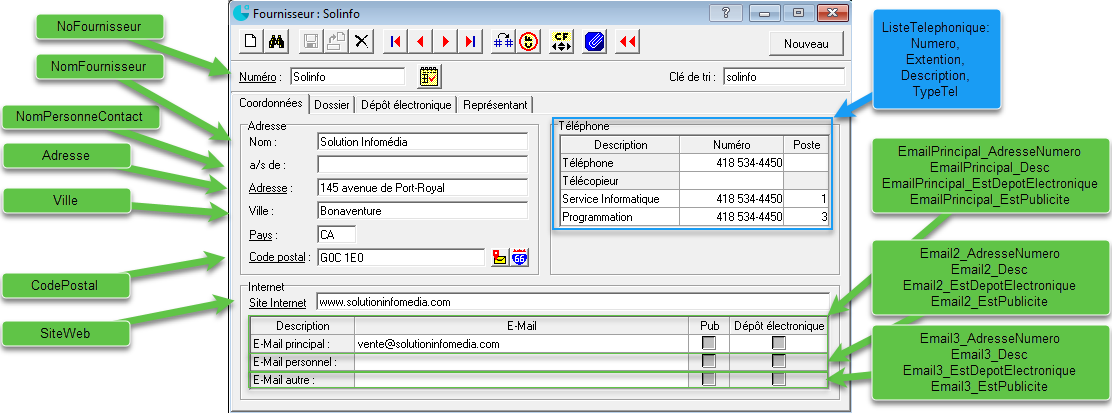Viewport: 1112px width, 413px height.
Task: Click the calendar checklist icon beside Numéro
Action: pos(429,77)
